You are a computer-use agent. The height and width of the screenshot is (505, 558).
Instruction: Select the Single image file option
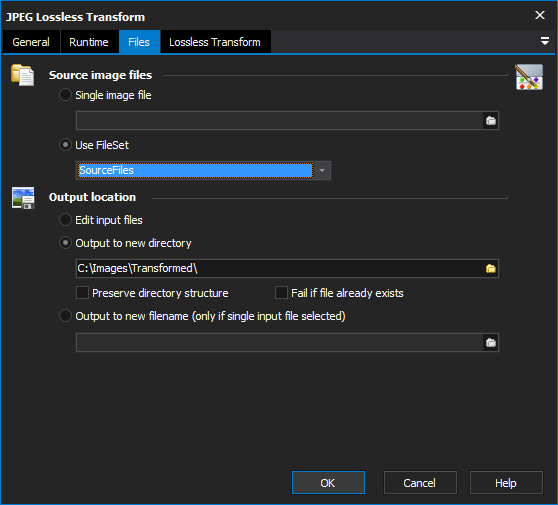(x=65, y=95)
